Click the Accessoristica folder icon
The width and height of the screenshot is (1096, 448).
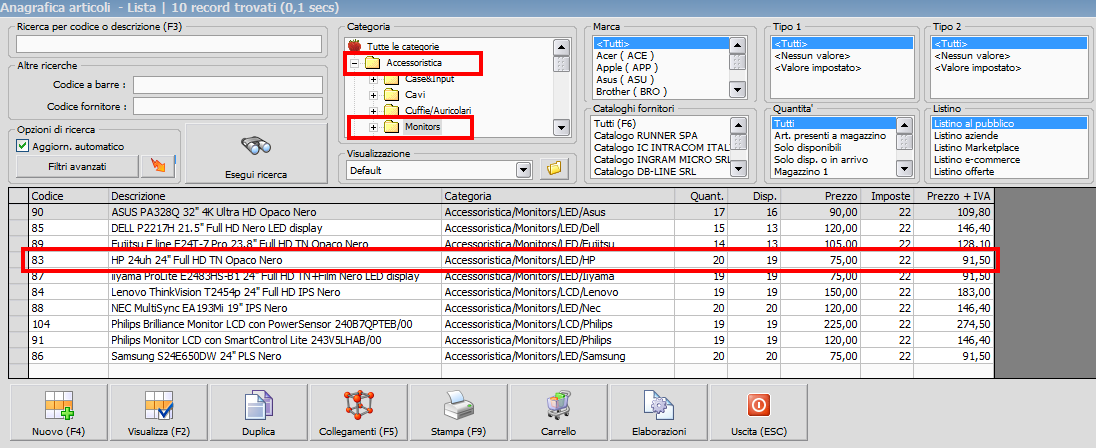coord(373,63)
